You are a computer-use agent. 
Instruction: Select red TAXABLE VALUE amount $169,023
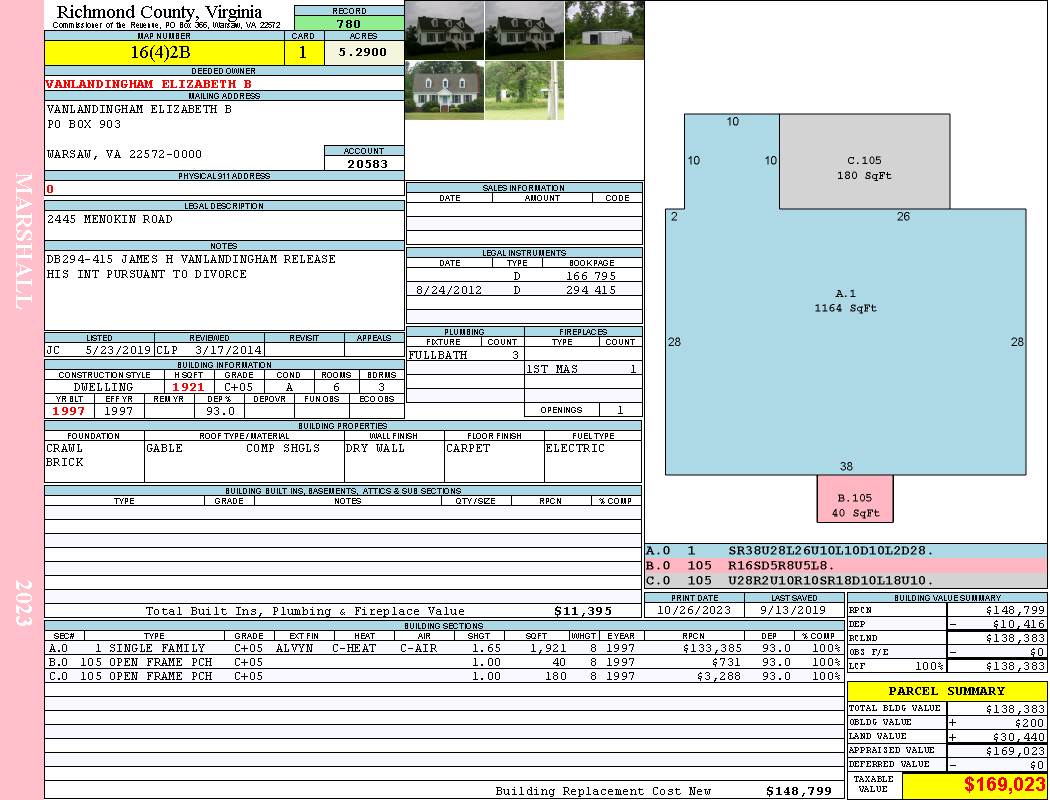tap(1004, 785)
